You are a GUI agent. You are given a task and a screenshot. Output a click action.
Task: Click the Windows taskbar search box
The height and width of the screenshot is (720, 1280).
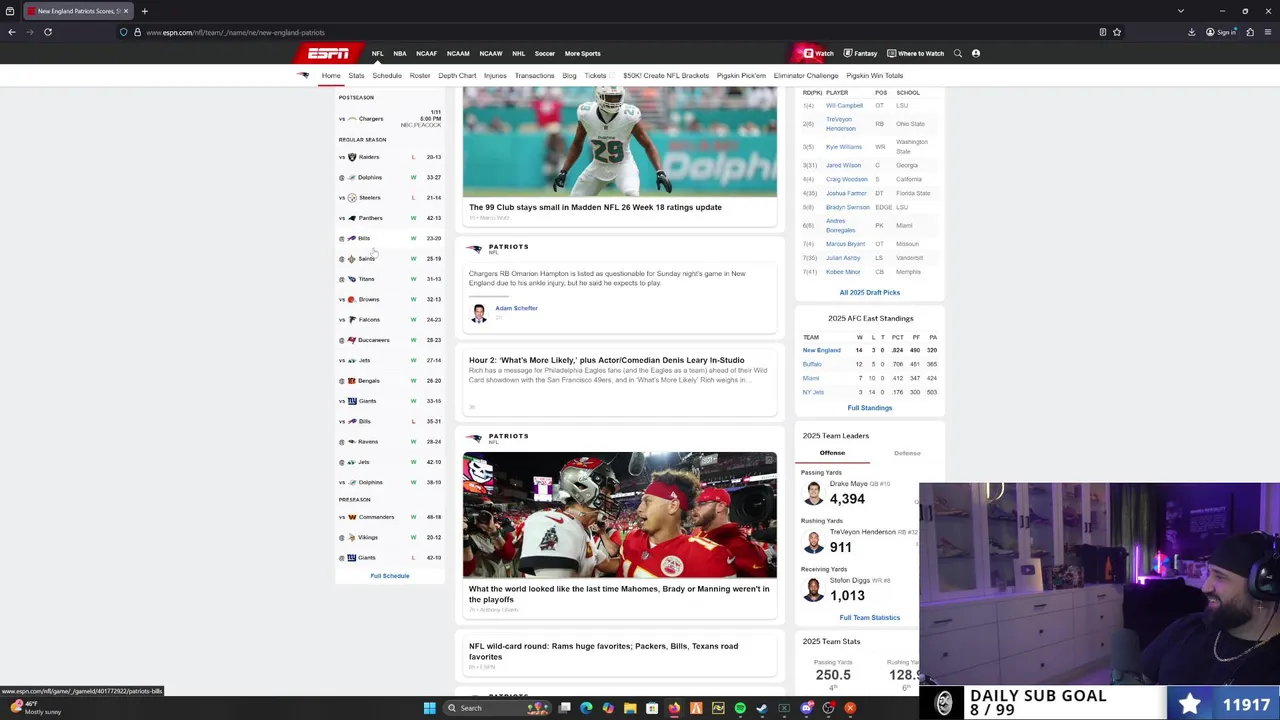pyautogui.click(x=496, y=708)
